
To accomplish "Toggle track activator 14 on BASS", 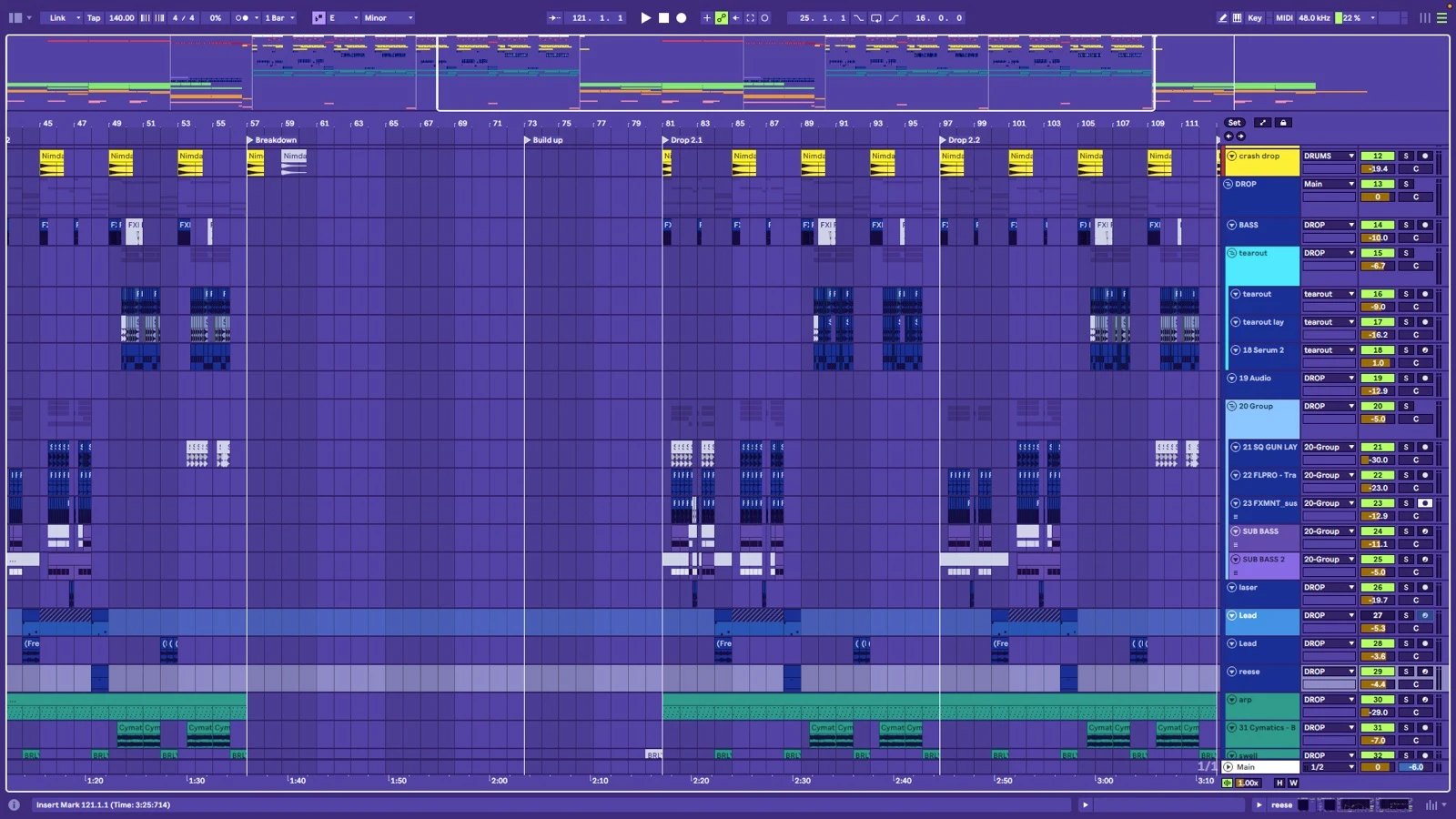I will 1378,225.
